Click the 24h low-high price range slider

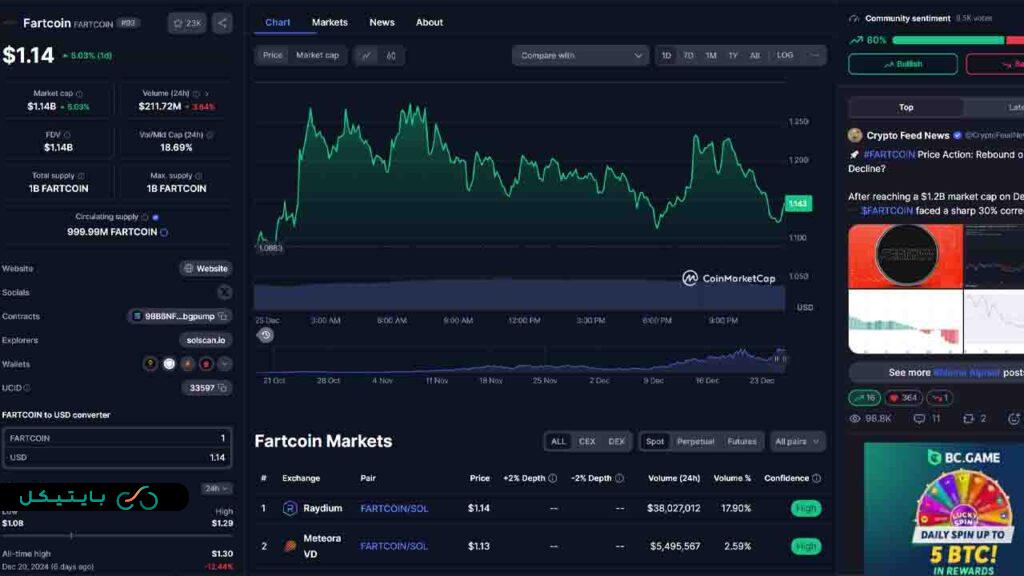[116, 535]
